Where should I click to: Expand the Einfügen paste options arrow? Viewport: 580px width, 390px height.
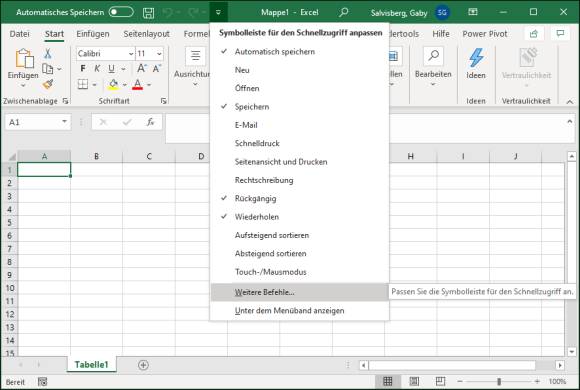[x=23, y=85]
